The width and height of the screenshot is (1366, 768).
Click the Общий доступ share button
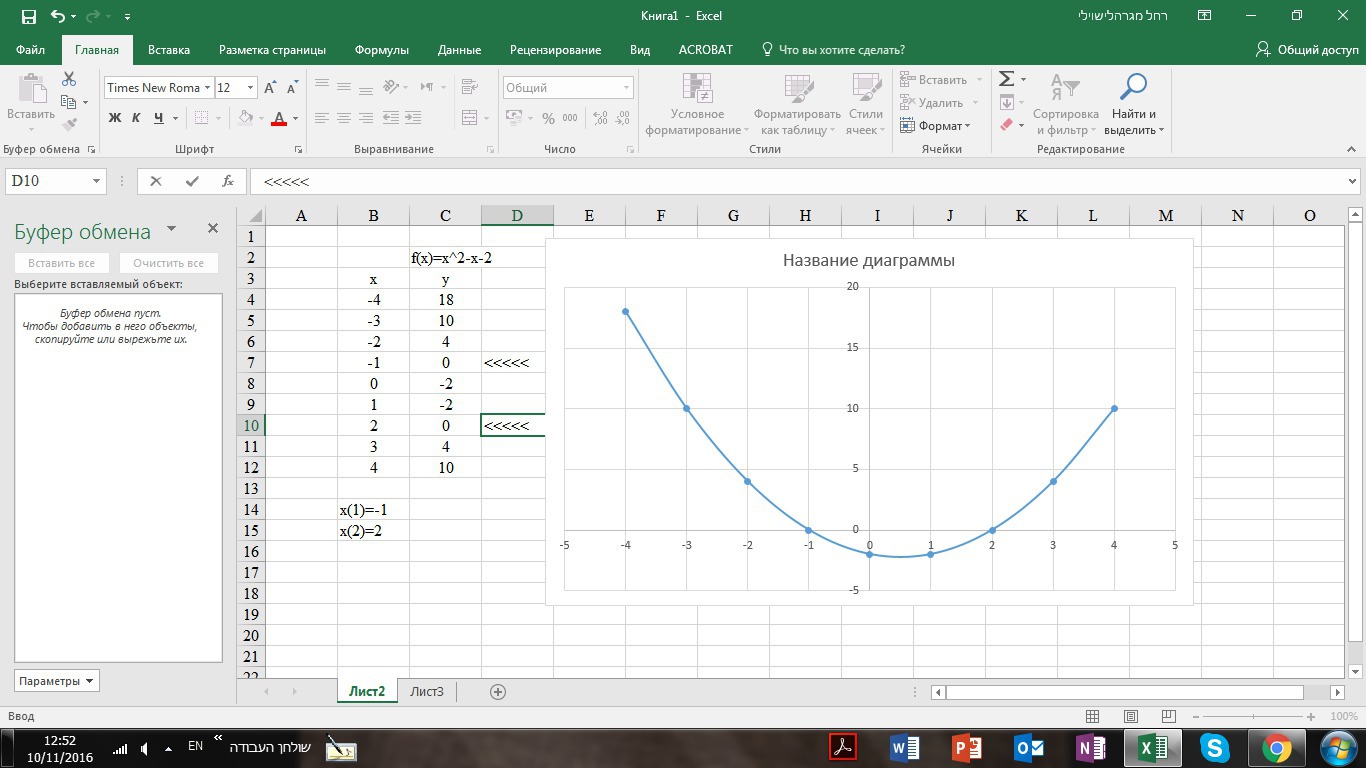[1308, 50]
